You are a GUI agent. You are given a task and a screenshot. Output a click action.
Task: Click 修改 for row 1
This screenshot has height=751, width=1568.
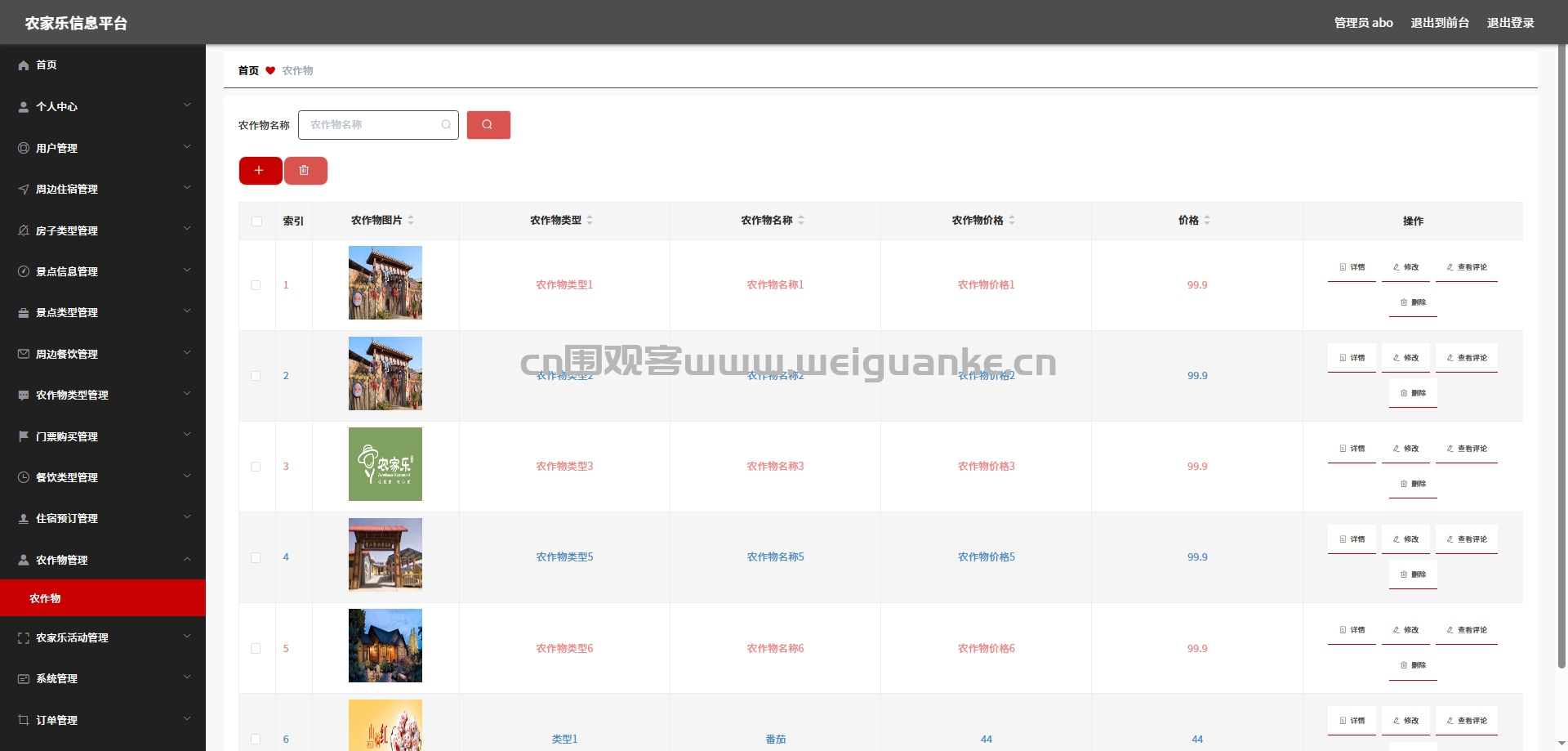(x=1405, y=267)
